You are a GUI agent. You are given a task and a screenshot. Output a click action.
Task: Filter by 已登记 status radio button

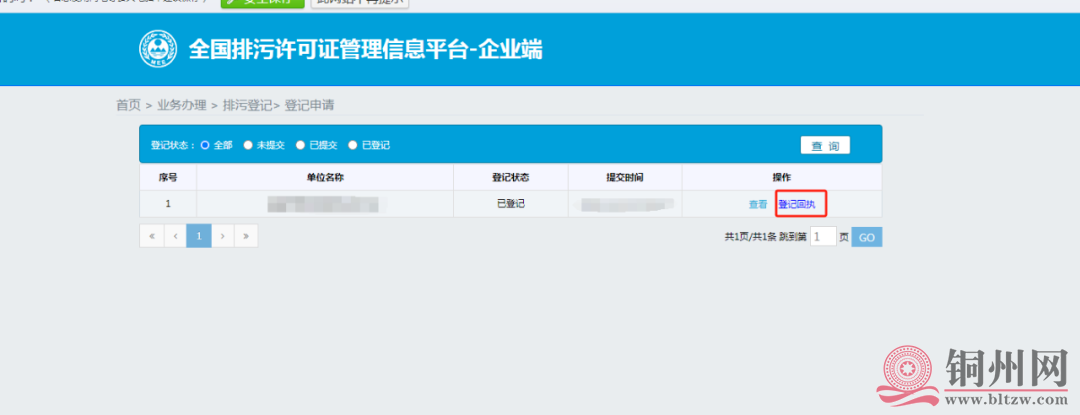click(x=353, y=145)
